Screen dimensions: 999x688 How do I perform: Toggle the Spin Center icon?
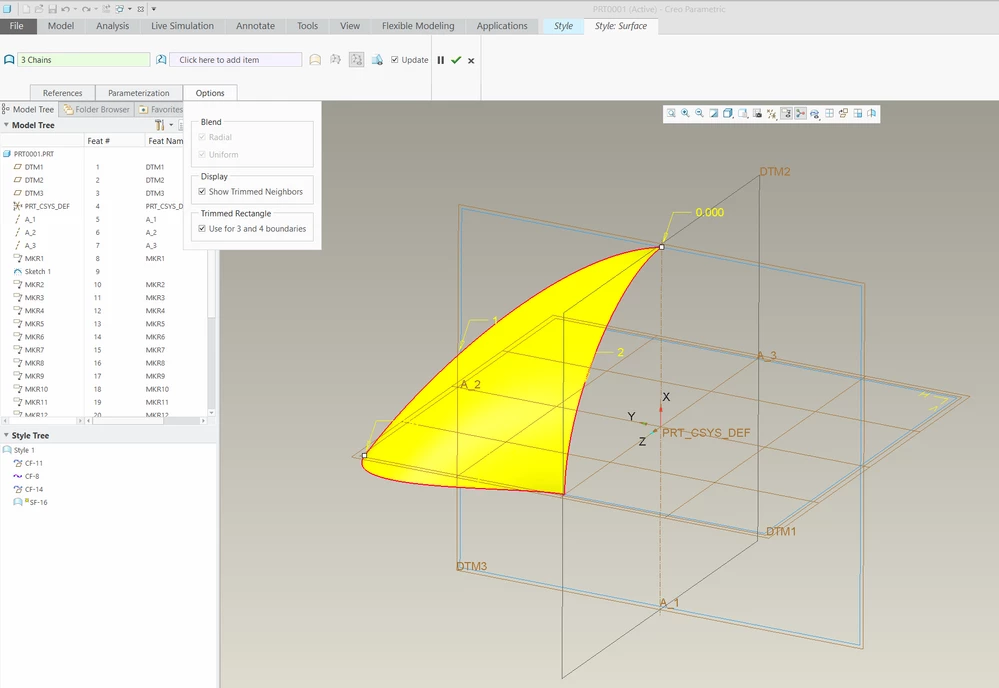click(800, 113)
